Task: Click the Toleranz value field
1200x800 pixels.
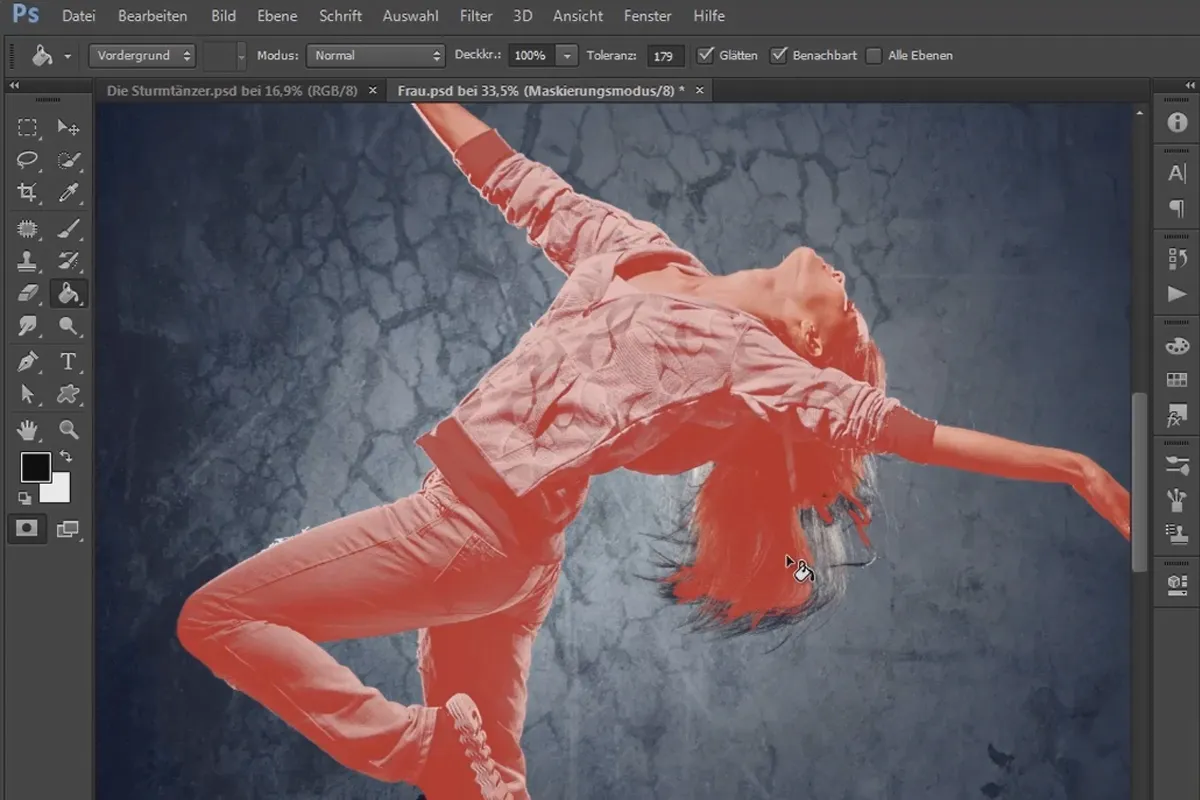Action: pos(665,56)
